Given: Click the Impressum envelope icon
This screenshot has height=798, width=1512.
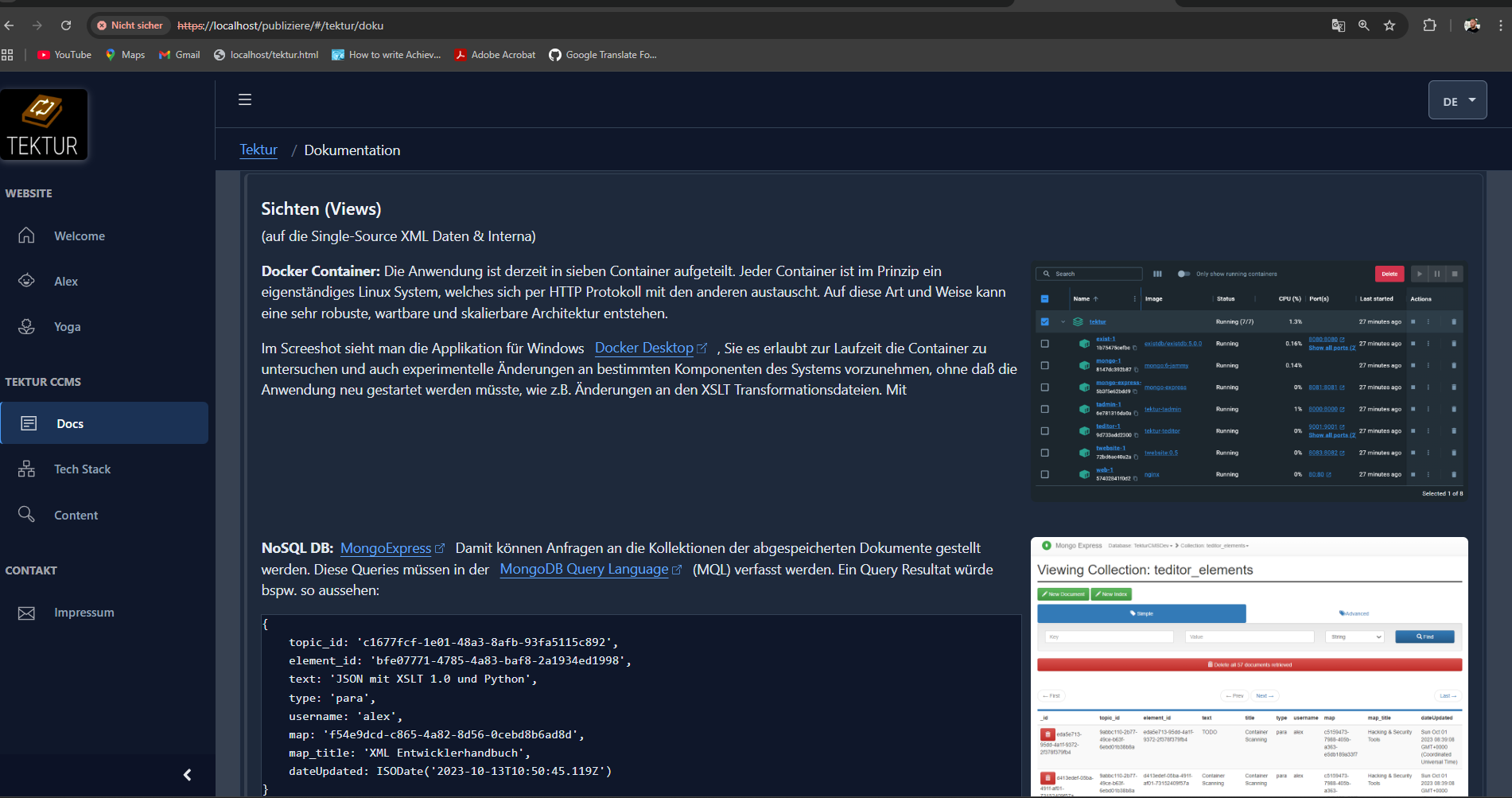Looking at the screenshot, I should [26, 612].
